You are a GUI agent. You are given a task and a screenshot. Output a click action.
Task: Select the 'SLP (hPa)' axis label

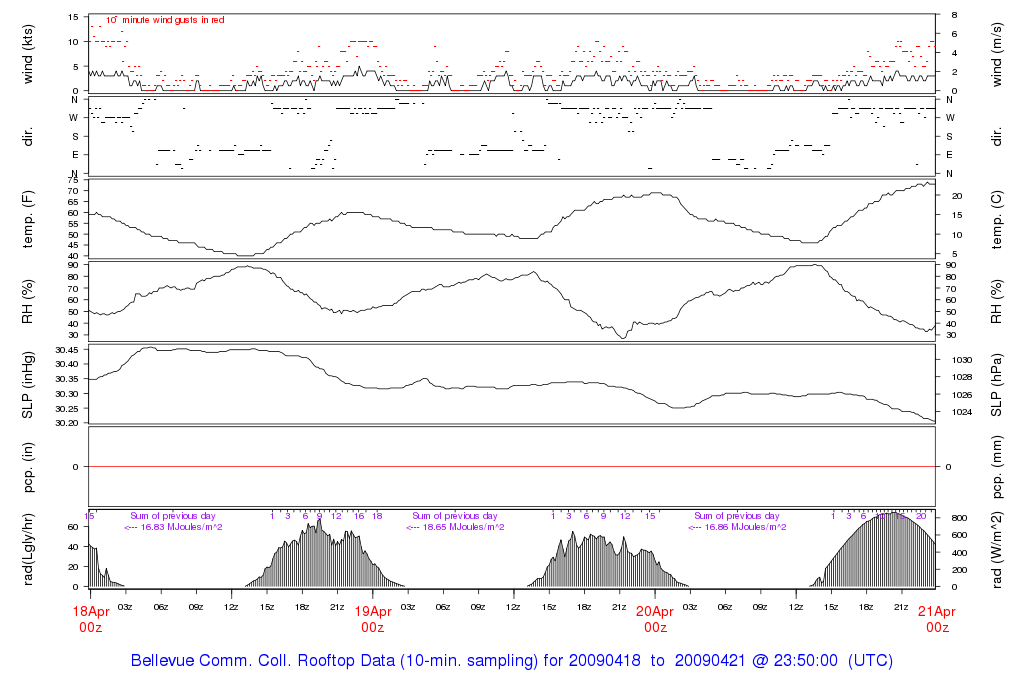pos(996,385)
